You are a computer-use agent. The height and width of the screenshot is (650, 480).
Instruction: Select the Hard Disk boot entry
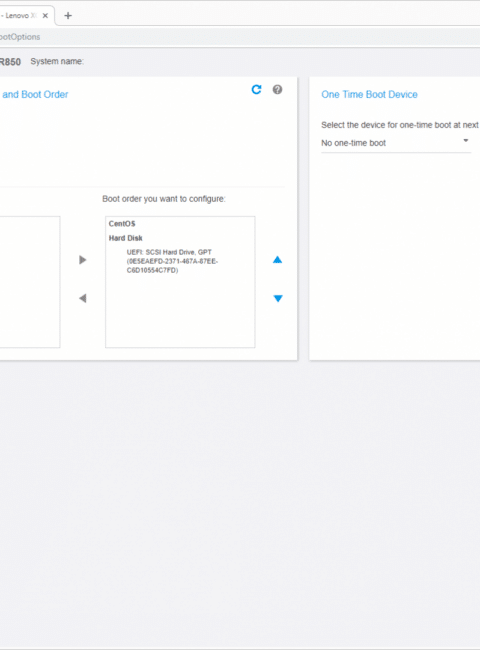126,238
